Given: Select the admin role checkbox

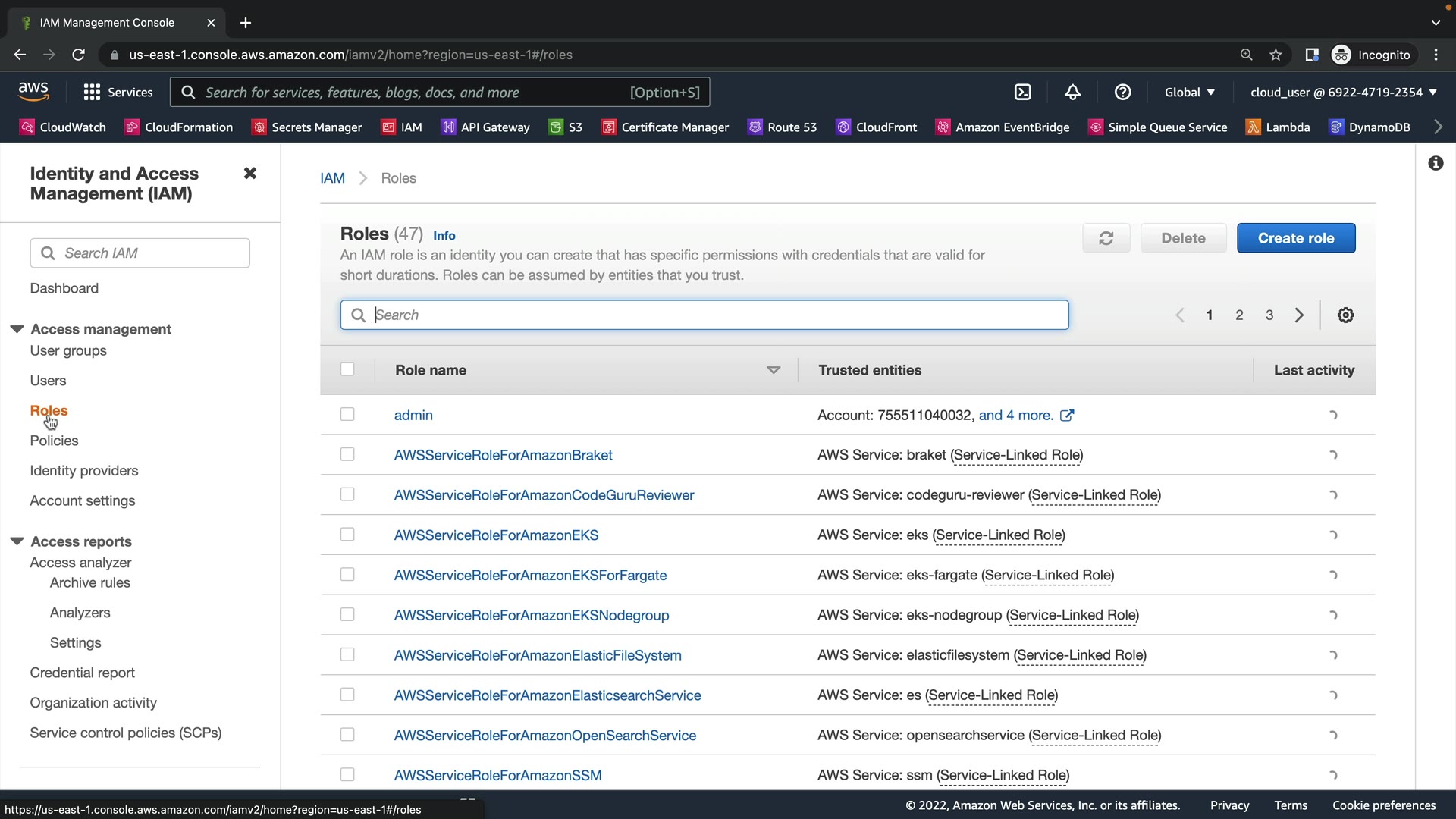Looking at the screenshot, I should click(347, 415).
